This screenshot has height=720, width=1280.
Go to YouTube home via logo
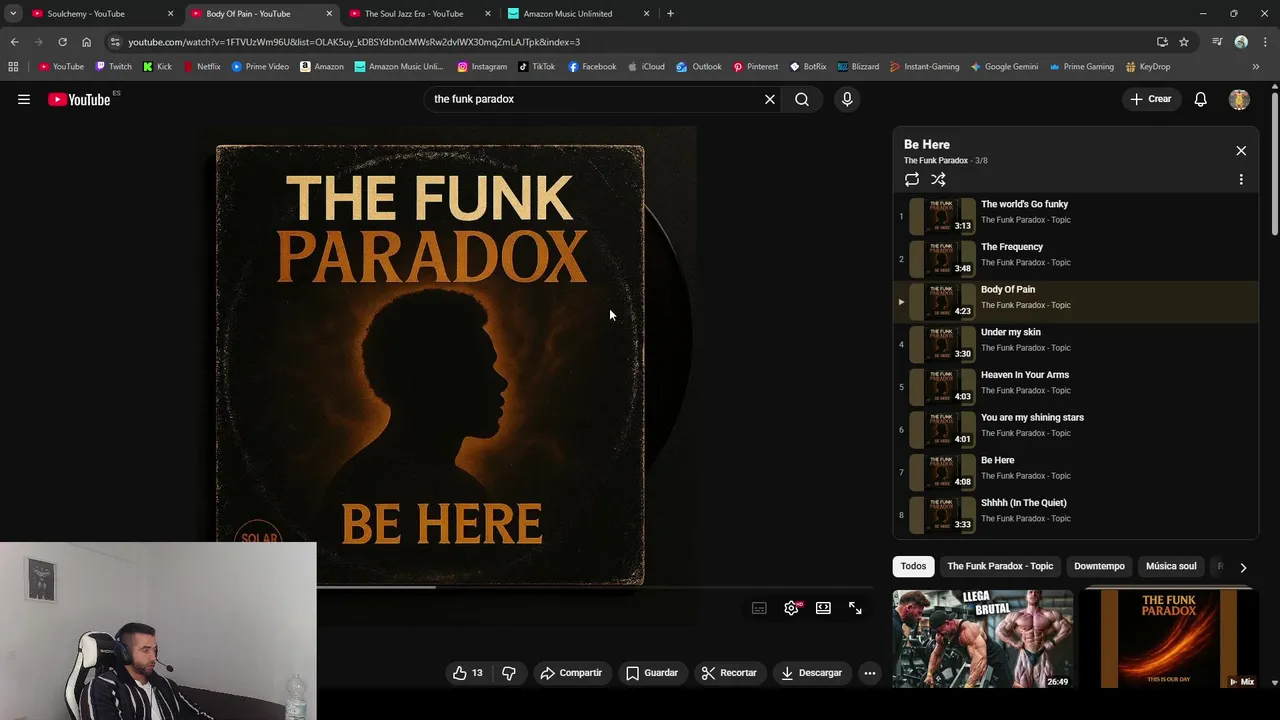(79, 99)
